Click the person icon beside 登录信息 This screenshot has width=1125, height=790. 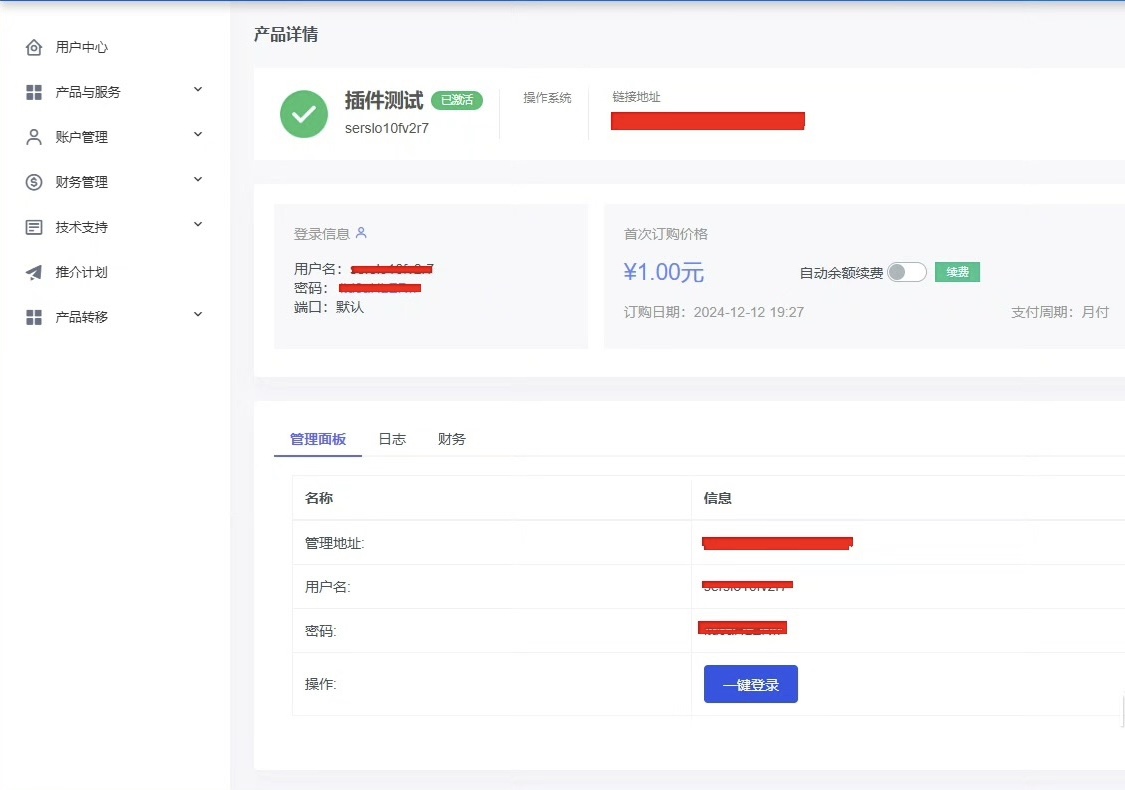click(363, 233)
